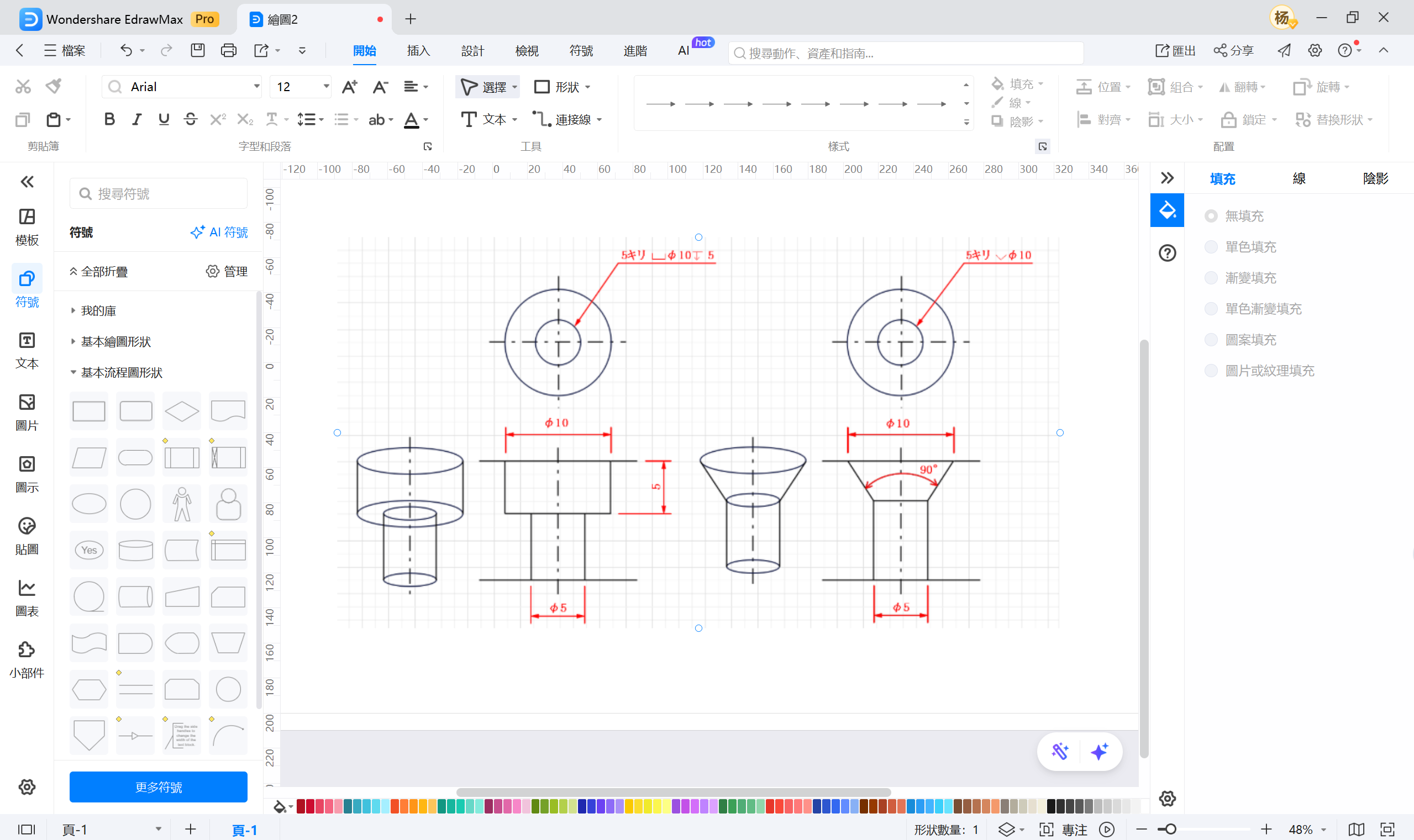Click the AI 符號 link
The width and height of the screenshot is (1414, 840).
tap(220, 232)
